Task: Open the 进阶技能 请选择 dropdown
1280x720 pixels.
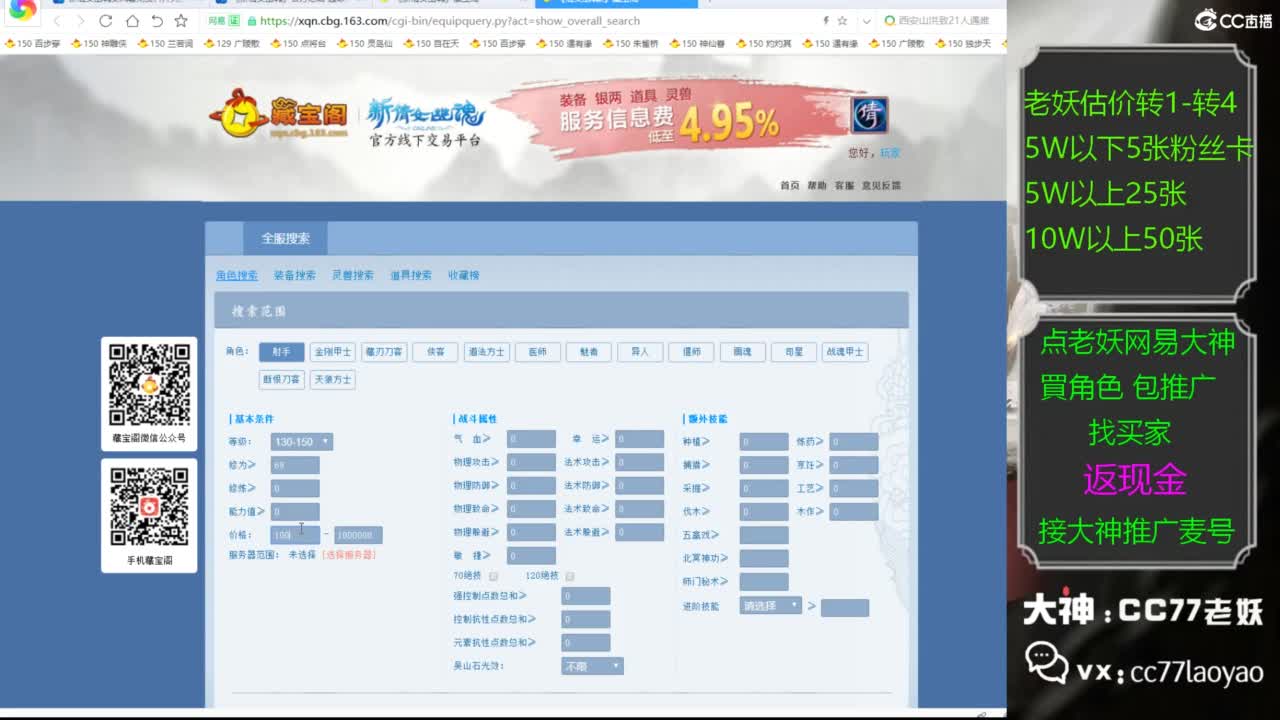Action: coord(770,606)
